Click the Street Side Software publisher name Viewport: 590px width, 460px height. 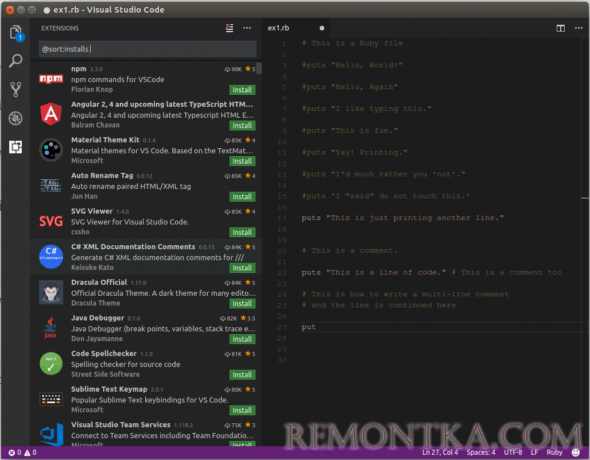click(x=105, y=374)
